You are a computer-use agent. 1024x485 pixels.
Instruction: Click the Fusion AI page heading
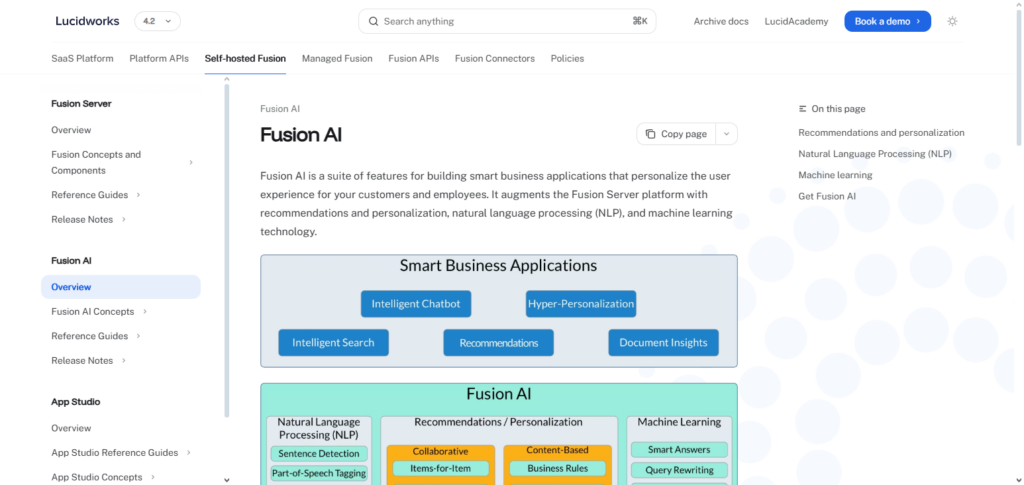pyautogui.click(x=300, y=134)
